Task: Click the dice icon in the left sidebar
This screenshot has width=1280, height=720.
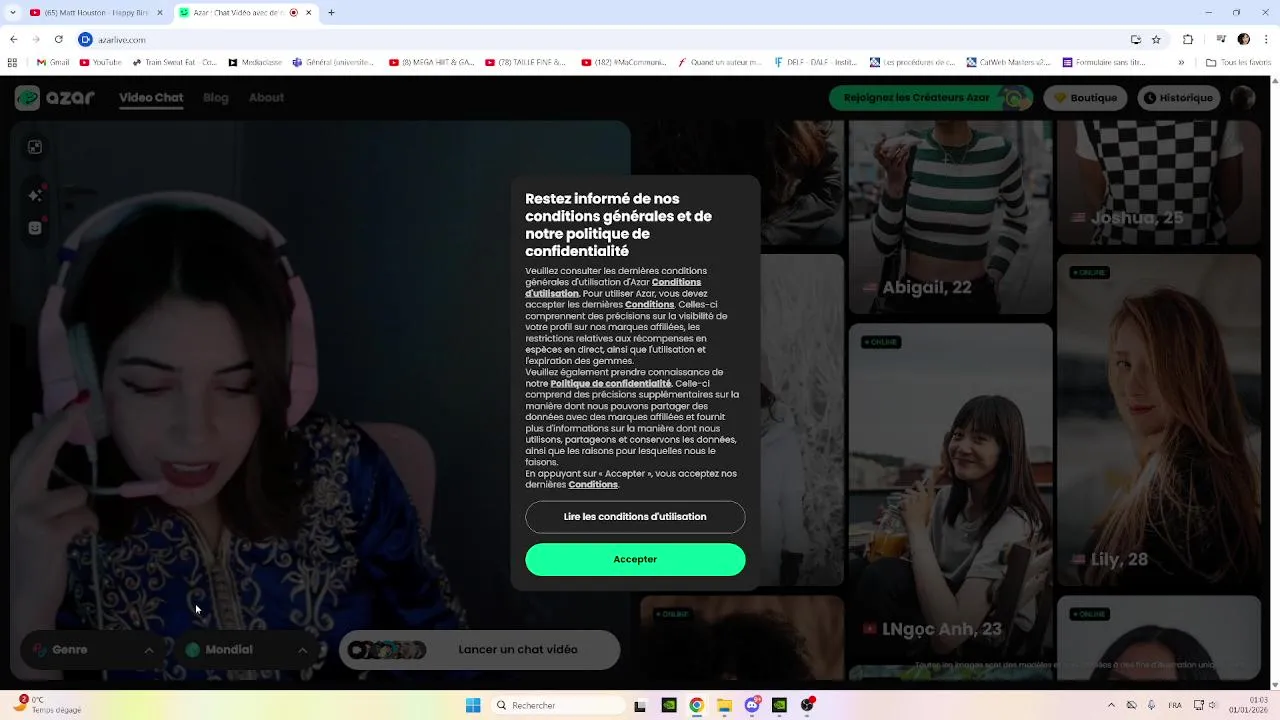Action: pyautogui.click(x=35, y=147)
